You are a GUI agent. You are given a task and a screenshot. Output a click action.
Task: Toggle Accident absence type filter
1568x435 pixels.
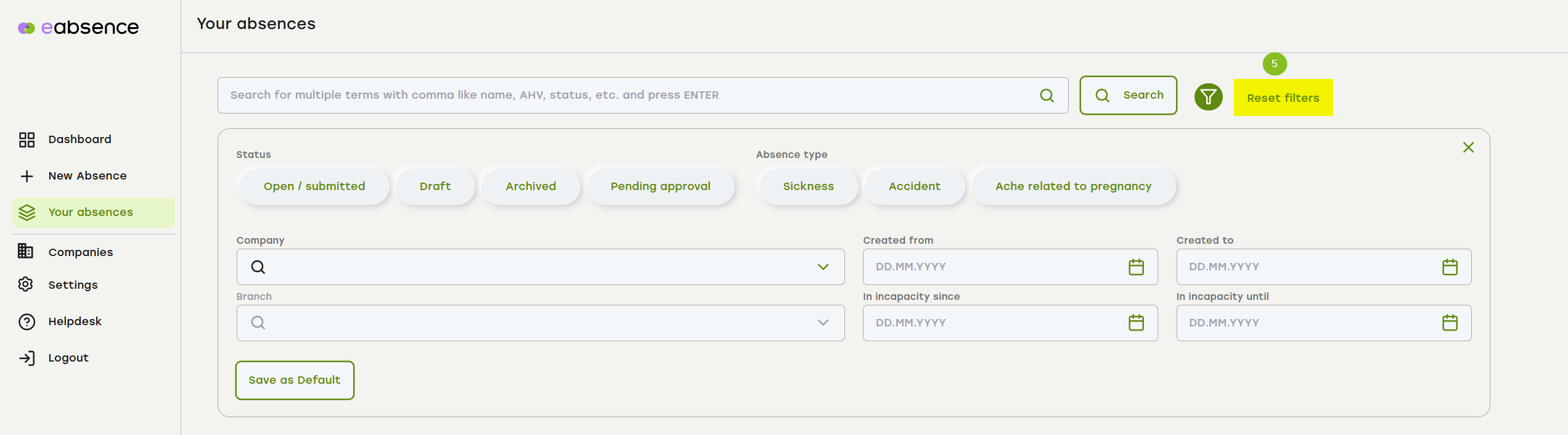click(914, 186)
